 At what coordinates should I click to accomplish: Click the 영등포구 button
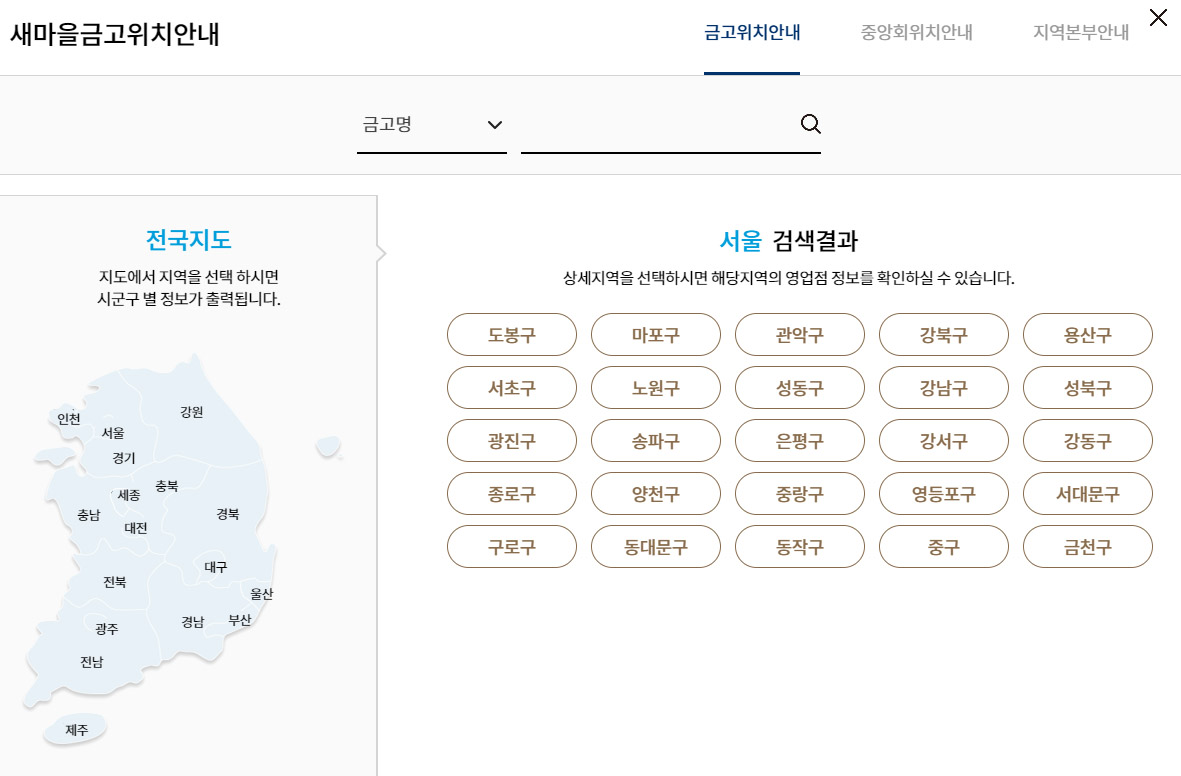pos(943,493)
